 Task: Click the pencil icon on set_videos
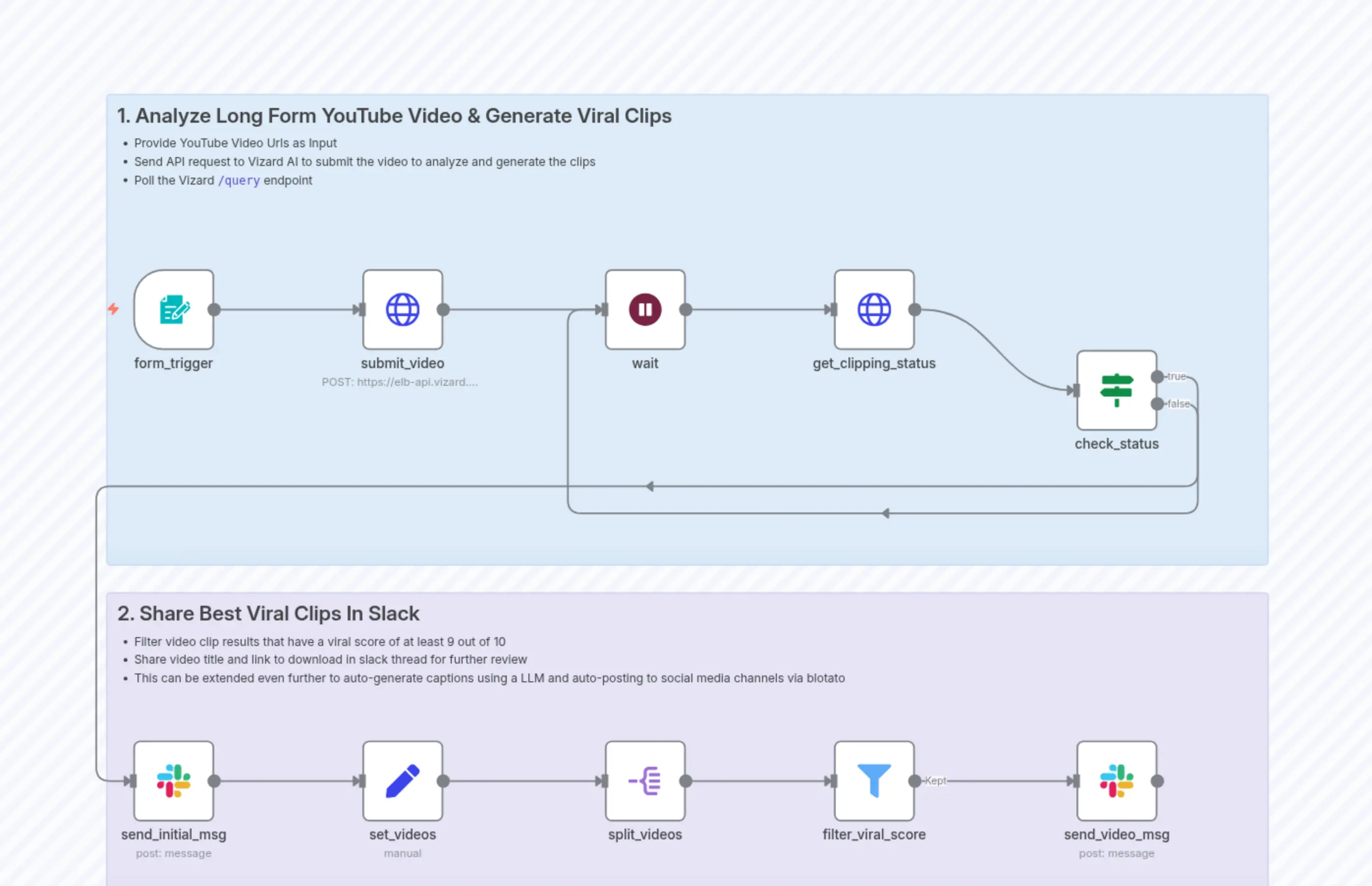coord(402,781)
